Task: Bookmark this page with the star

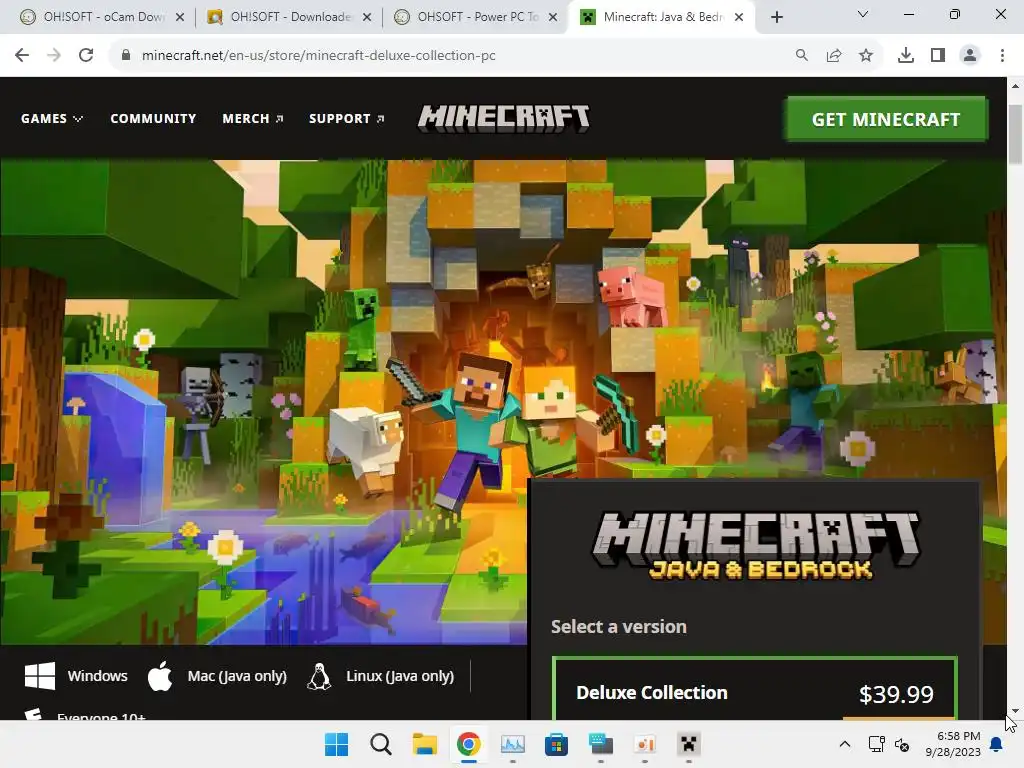Action: click(866, 56)
